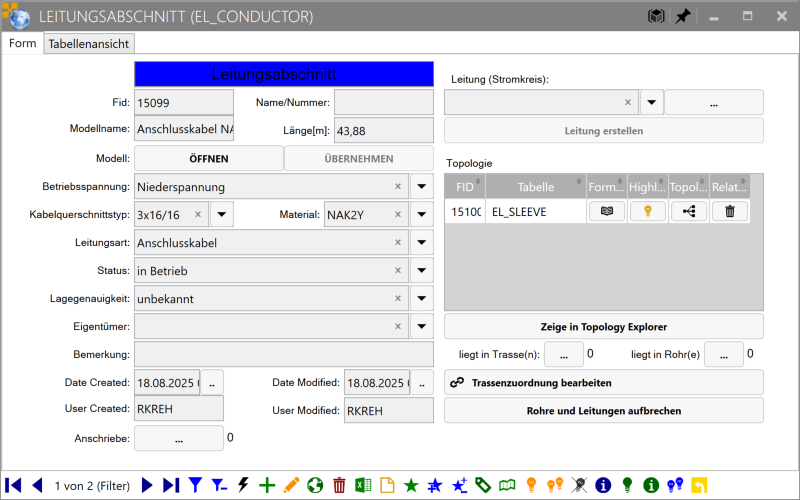The image size is (800, 500).
Task: Click the black lightning bolt icon
Action: (243, 485)
